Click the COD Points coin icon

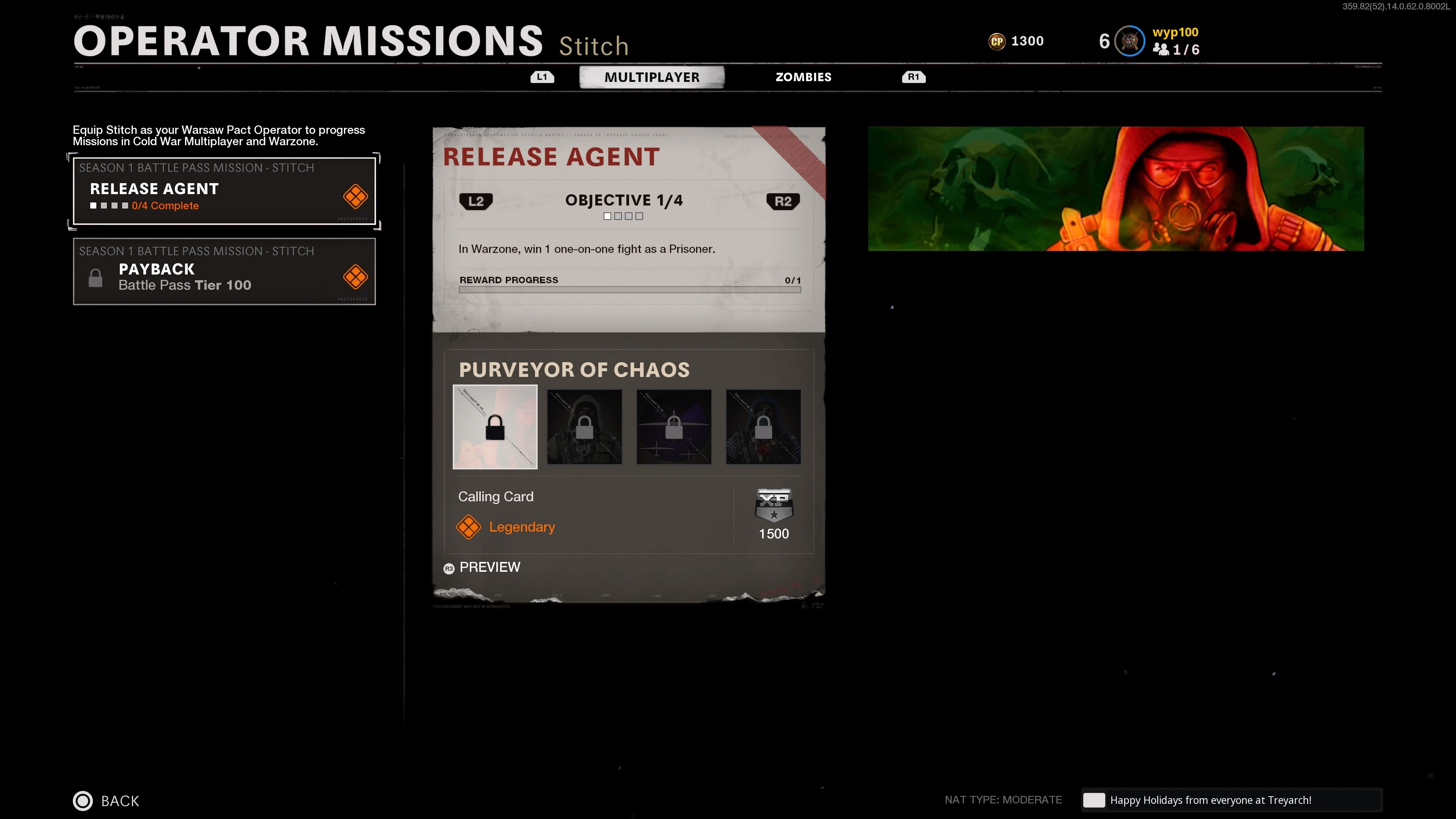[x=997, y=41]
